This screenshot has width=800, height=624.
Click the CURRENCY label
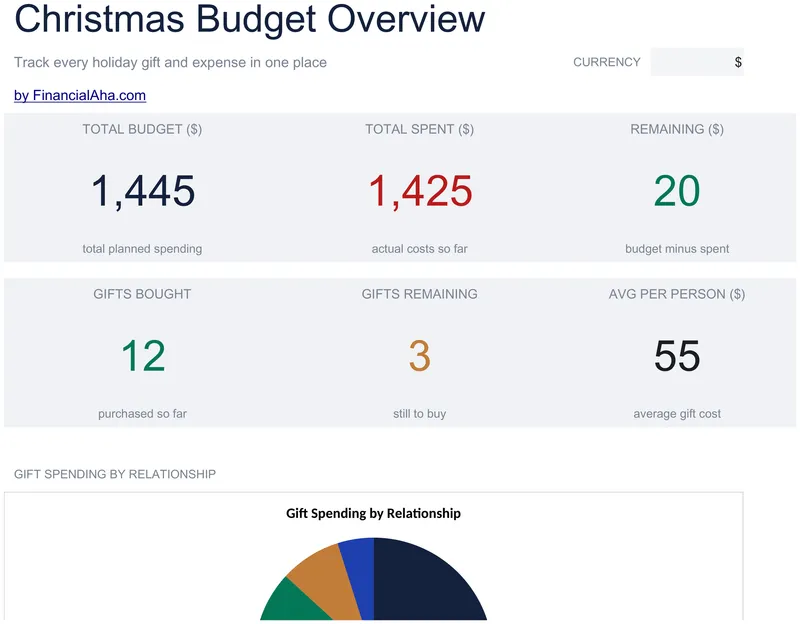[x=607, y=62]
